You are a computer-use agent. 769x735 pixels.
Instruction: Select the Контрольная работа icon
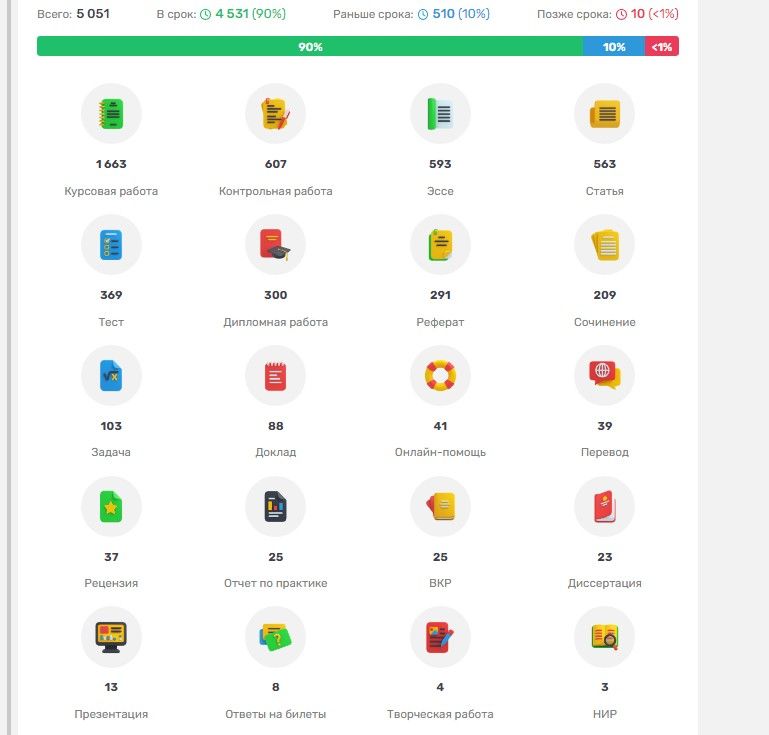[x=275, y=114]
